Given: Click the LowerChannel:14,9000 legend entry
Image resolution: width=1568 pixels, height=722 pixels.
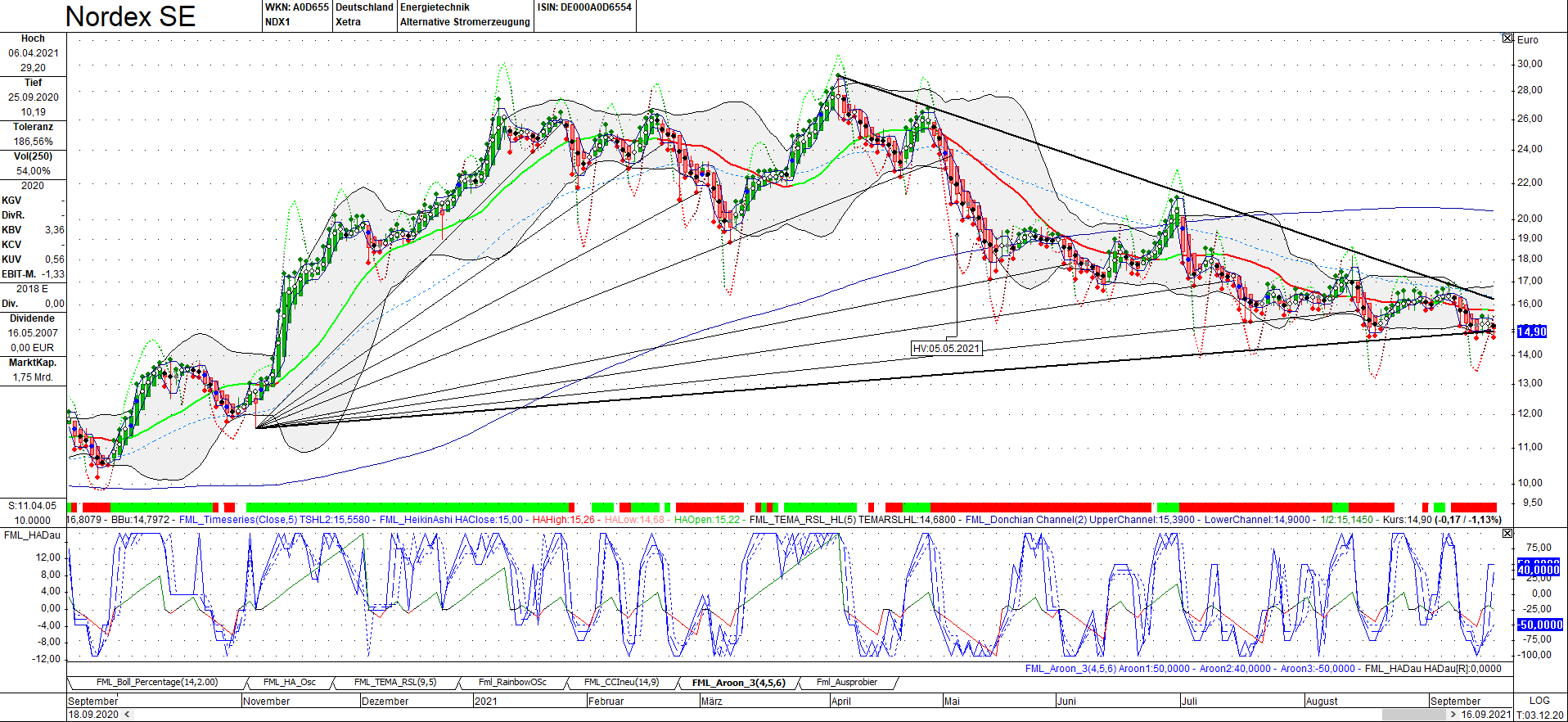Looking at the screenshot, I should click(1259, 520).
